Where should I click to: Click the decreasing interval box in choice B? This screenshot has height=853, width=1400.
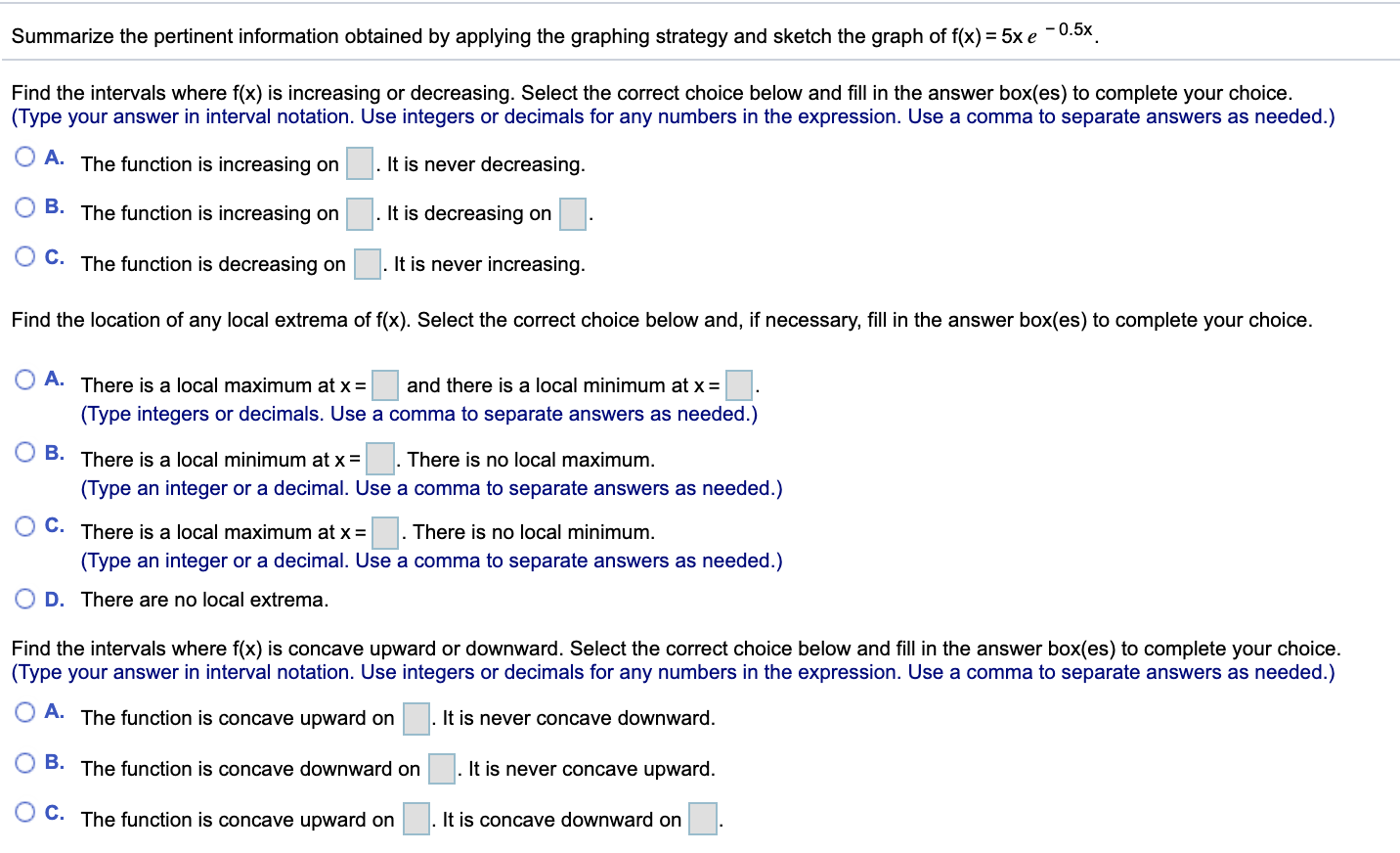click(572, 214)
